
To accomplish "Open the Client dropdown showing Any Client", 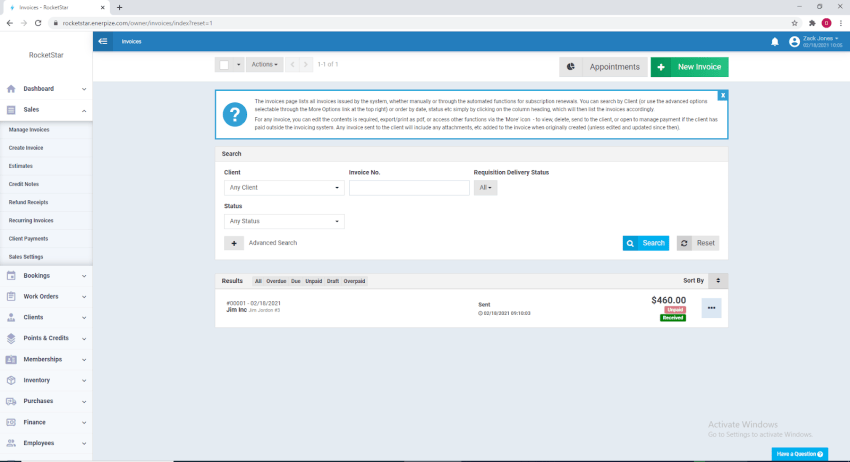I will 284,188.
